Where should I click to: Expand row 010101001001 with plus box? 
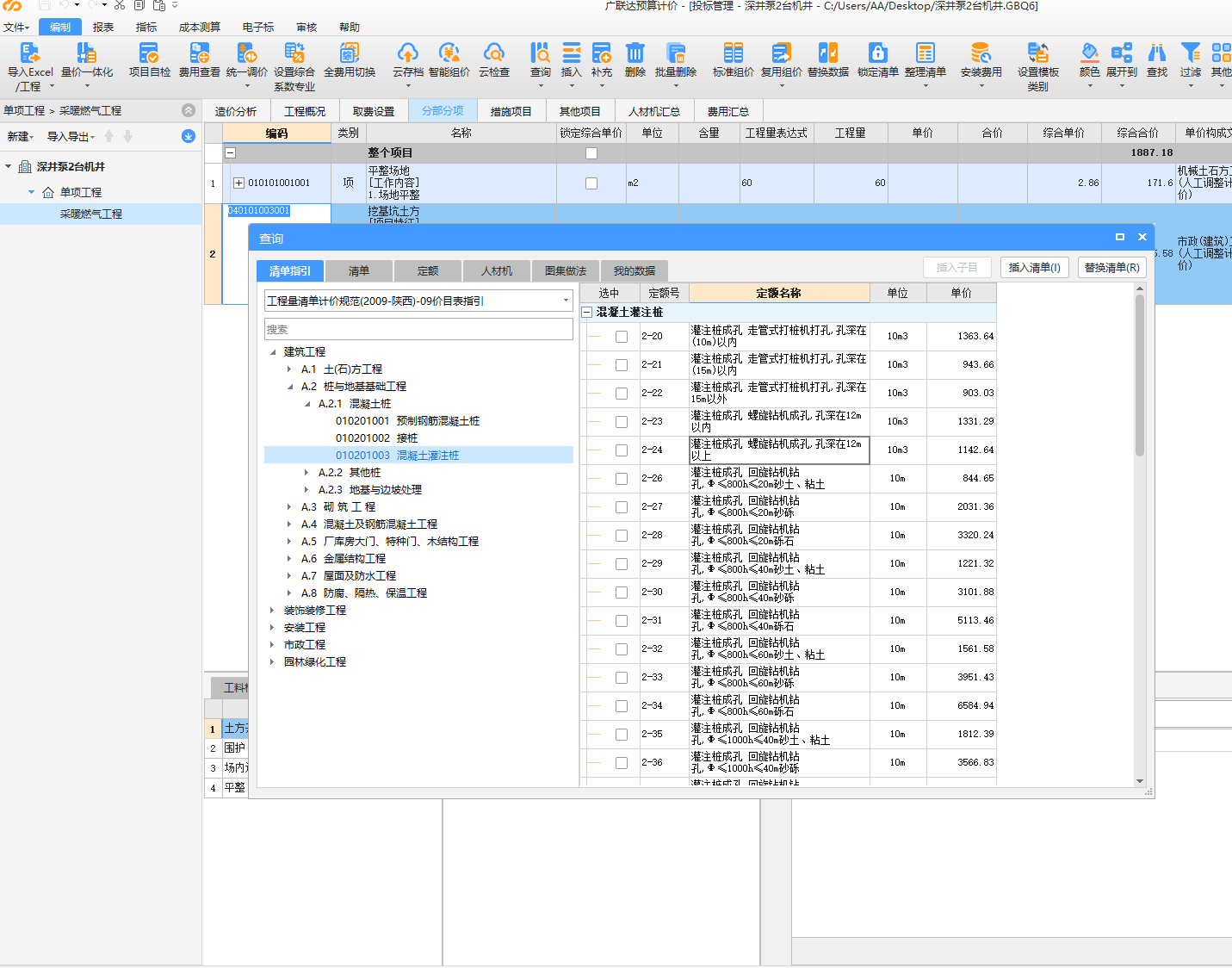click(x=238, y=183)
